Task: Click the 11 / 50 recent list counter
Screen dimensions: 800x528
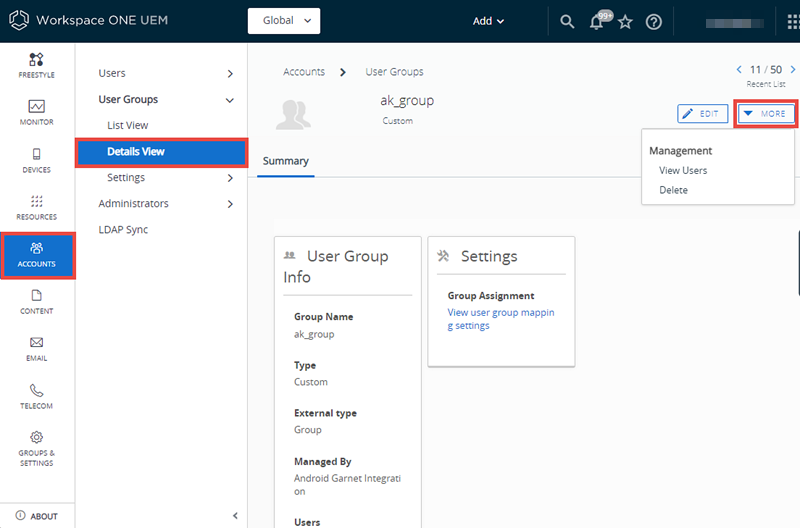Action: click(x=766, y=69)
